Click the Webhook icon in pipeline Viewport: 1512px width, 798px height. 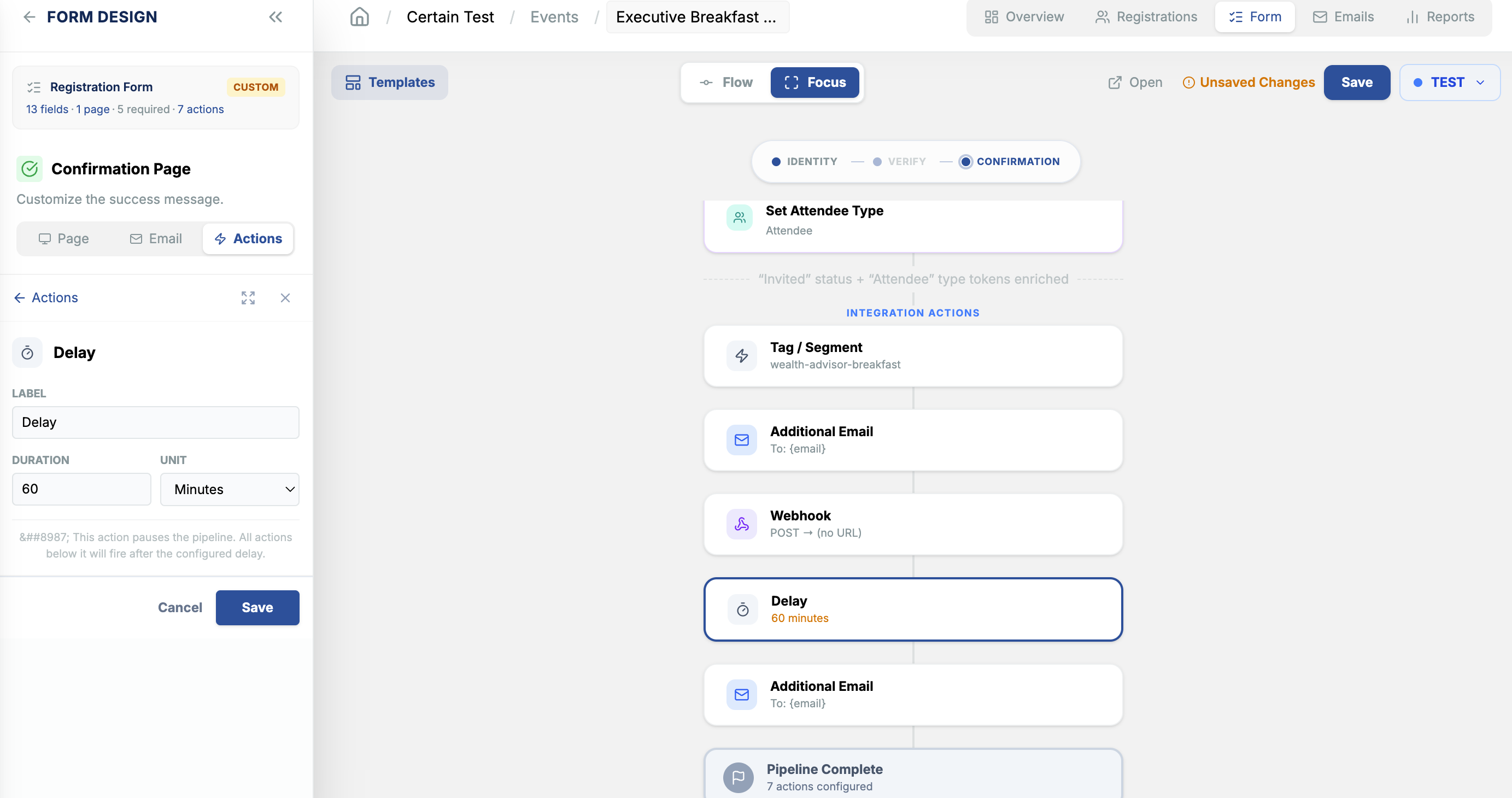tap(741, 524)
